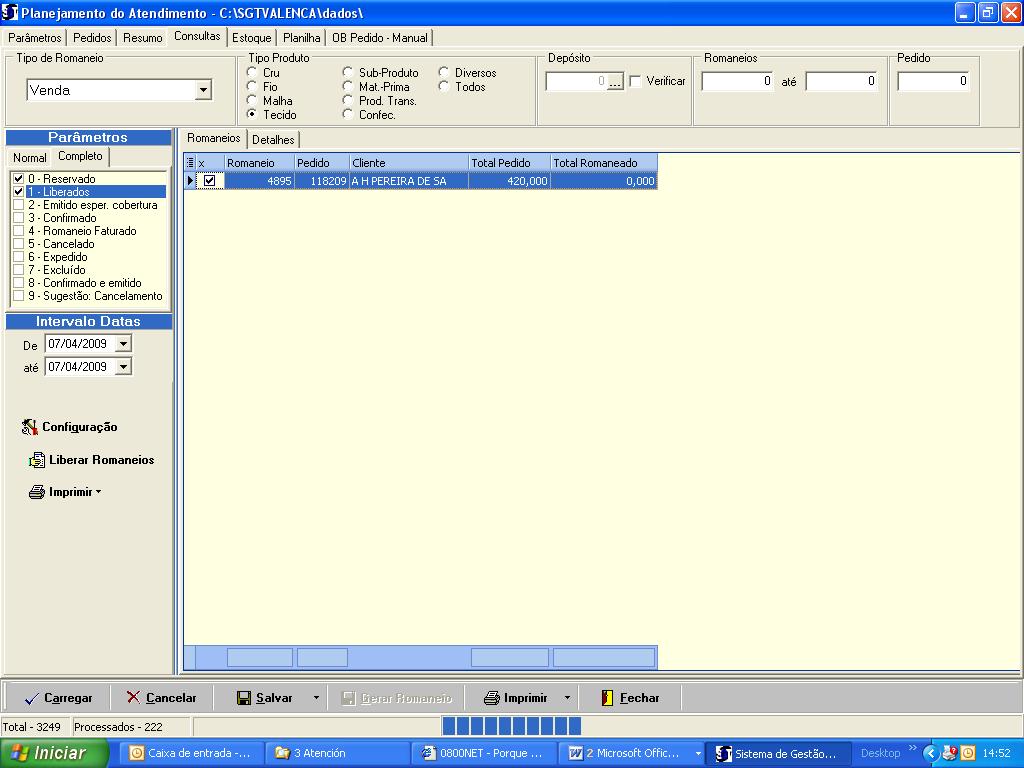Click the bottom toolbar Imprimir printer icon
Viewport: 1024px width, 768px height.
[x=491, y=698]
